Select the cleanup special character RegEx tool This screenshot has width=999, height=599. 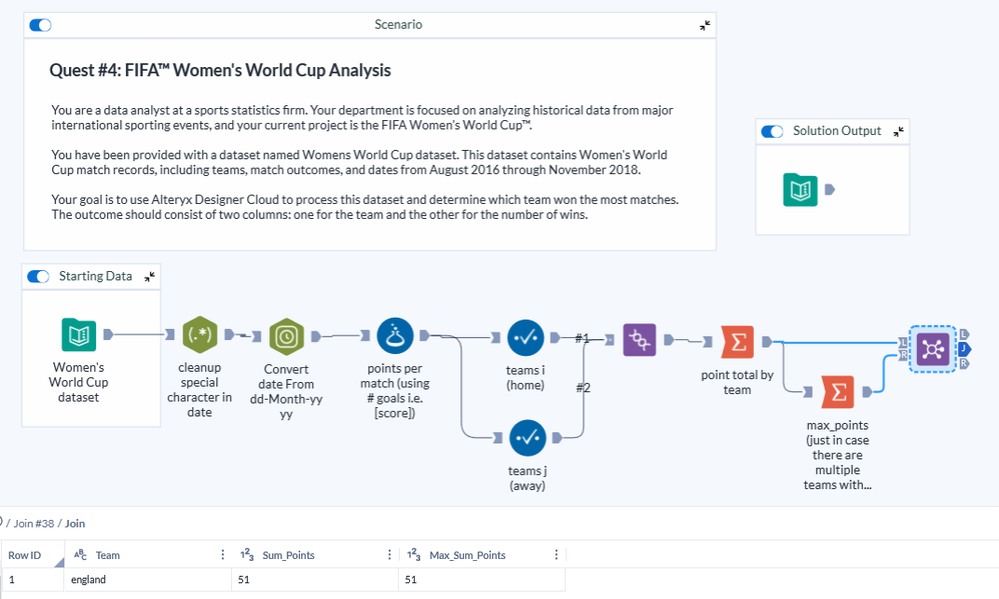(x=199, y=336)
